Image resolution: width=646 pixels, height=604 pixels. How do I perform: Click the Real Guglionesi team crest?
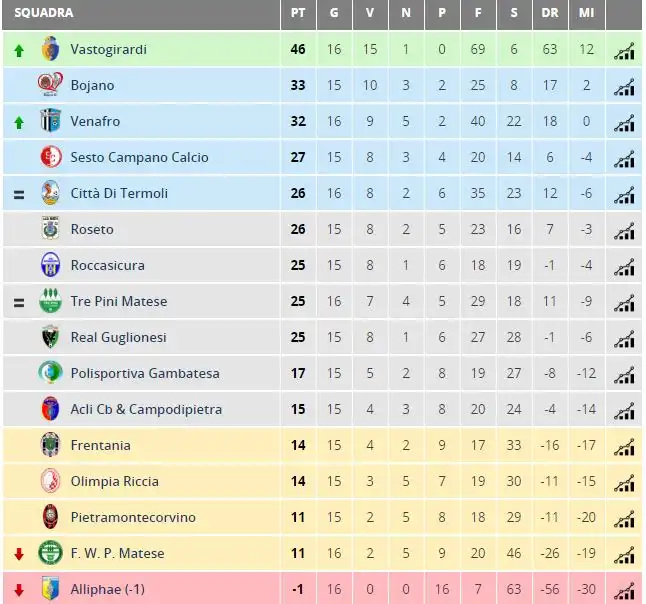pos(51,337)
